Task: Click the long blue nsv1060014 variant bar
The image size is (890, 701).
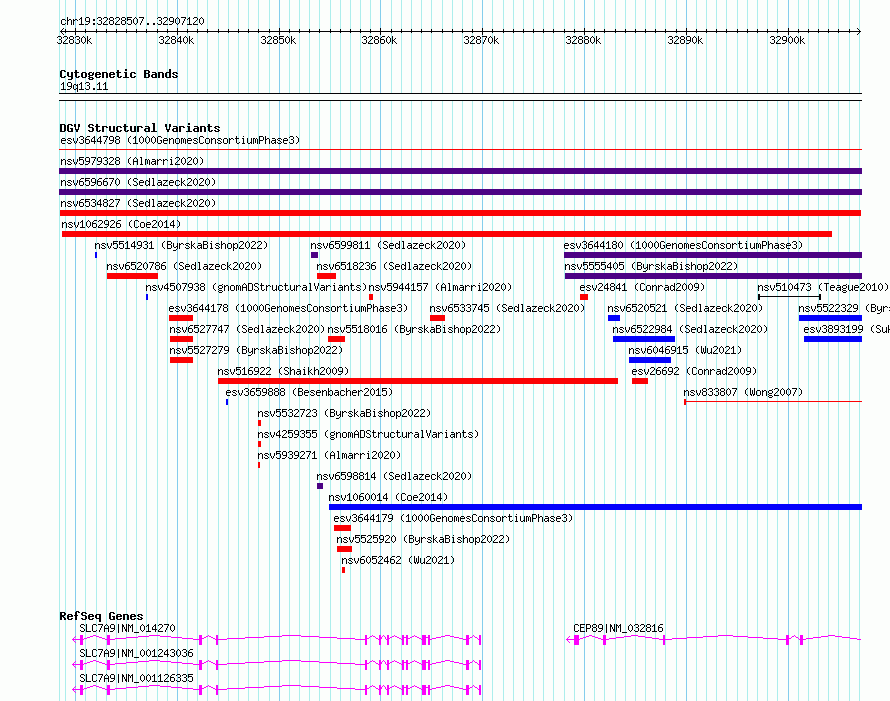Action: click(x=595, y=507)
